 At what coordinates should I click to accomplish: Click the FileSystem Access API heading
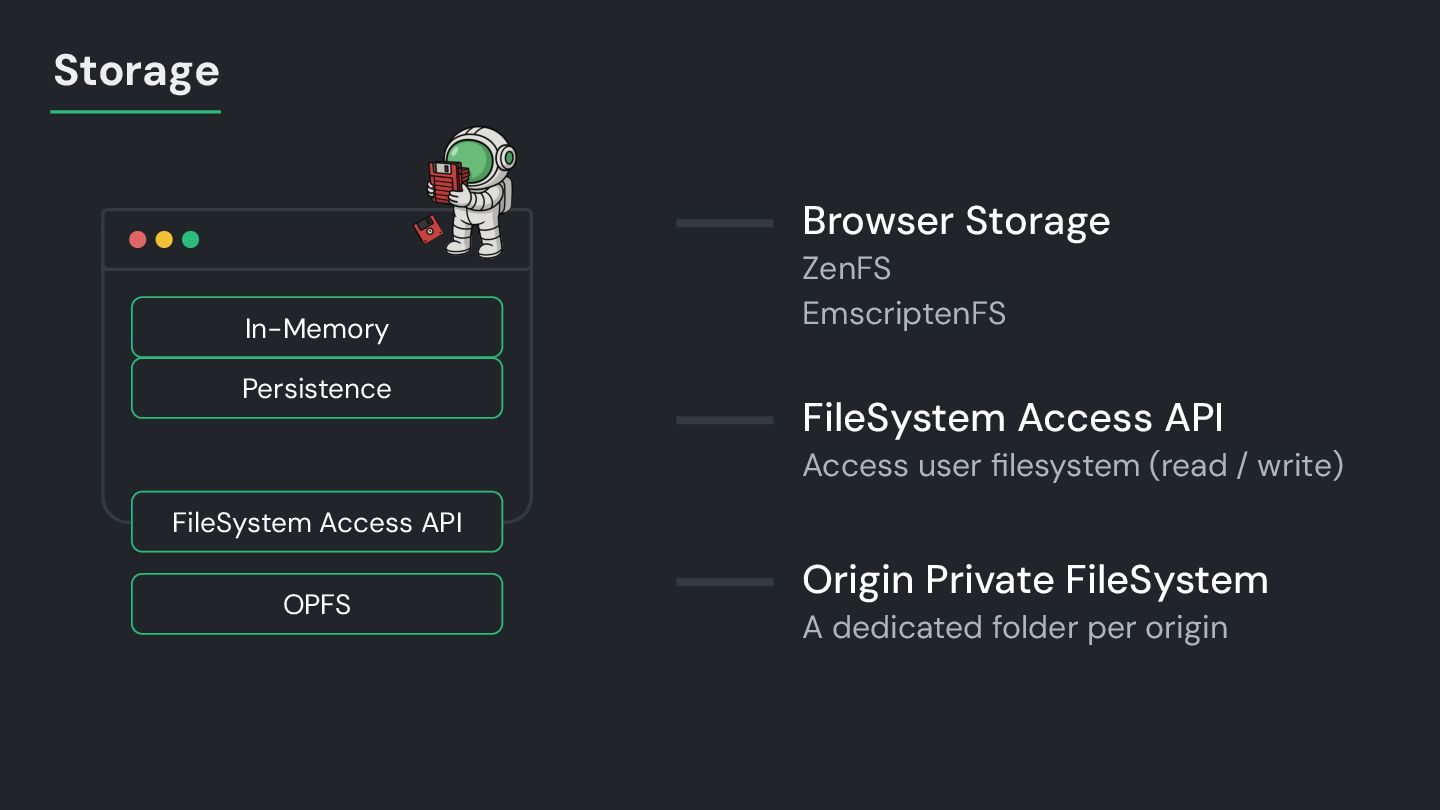[1012, 418]
